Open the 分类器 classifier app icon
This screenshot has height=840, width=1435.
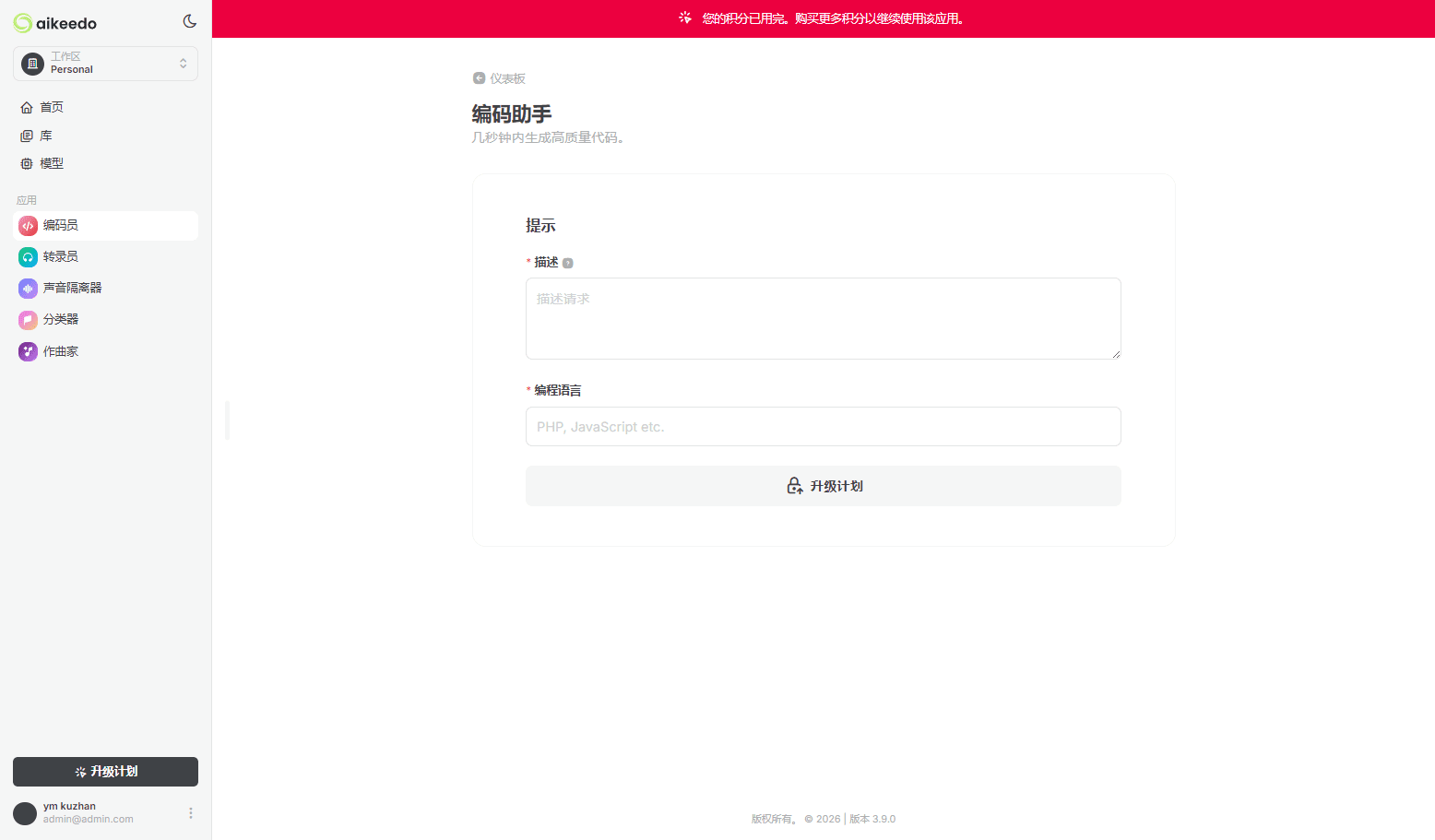coord(27,319)
